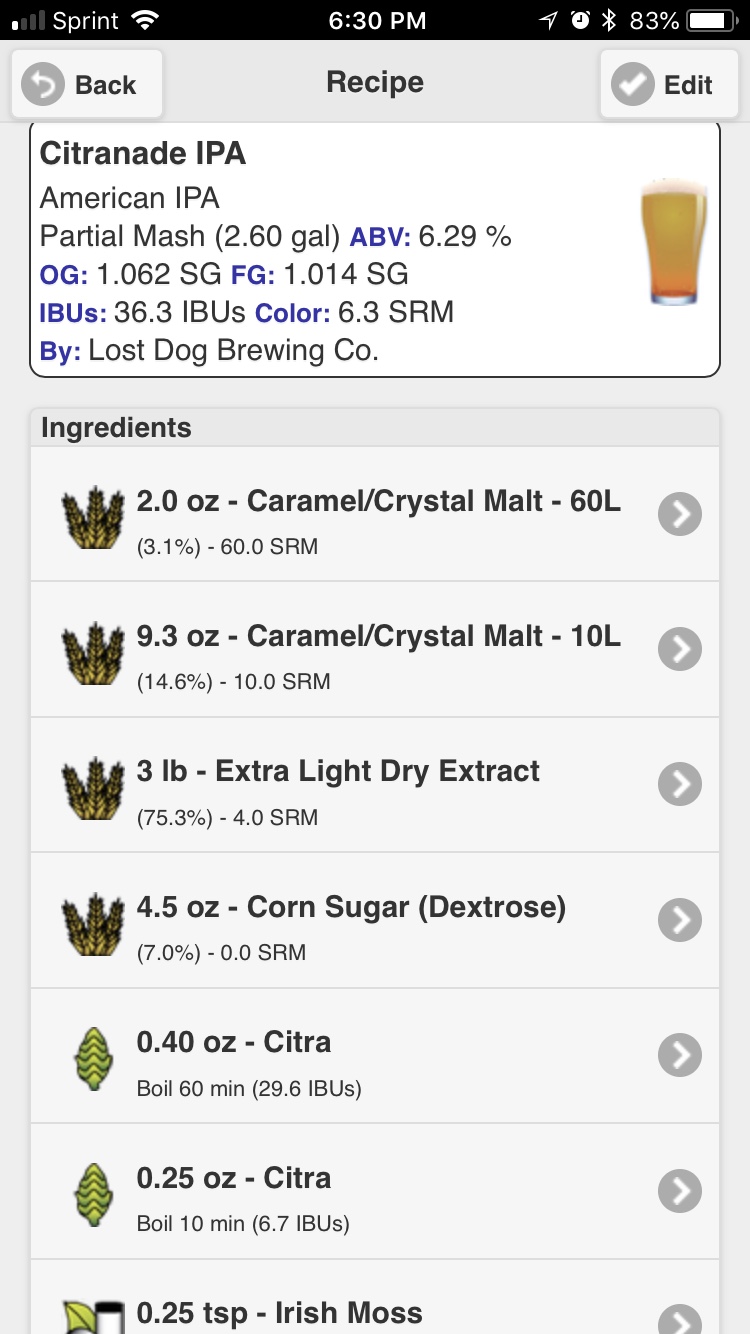Open details chevron for Caramel/Crystal Malt 10L
The image size is (750, 1334).
680,650
